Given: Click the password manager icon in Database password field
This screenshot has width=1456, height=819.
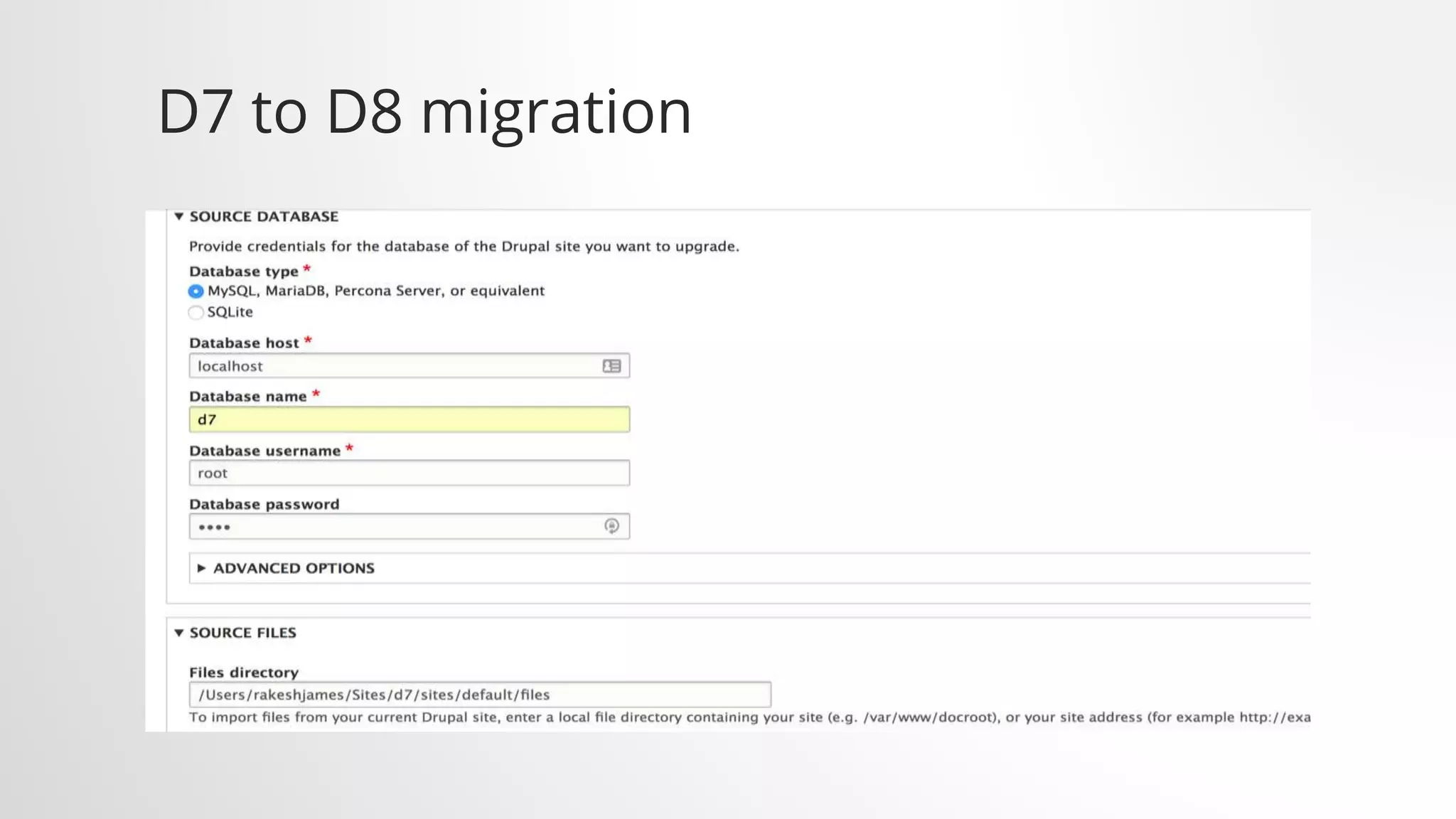Looking at the screenshot, I should [611, 526].
